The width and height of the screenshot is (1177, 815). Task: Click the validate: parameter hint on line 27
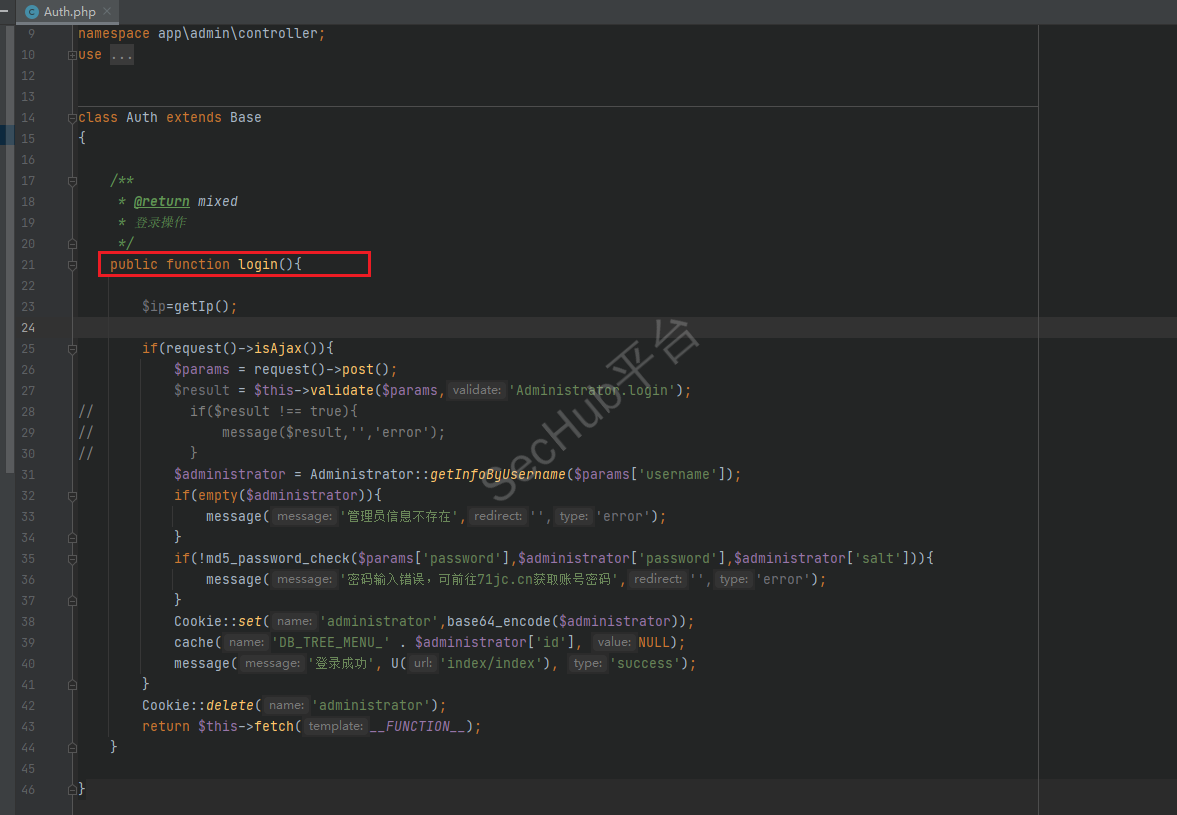pyautogui.click(x=476, y=391)
